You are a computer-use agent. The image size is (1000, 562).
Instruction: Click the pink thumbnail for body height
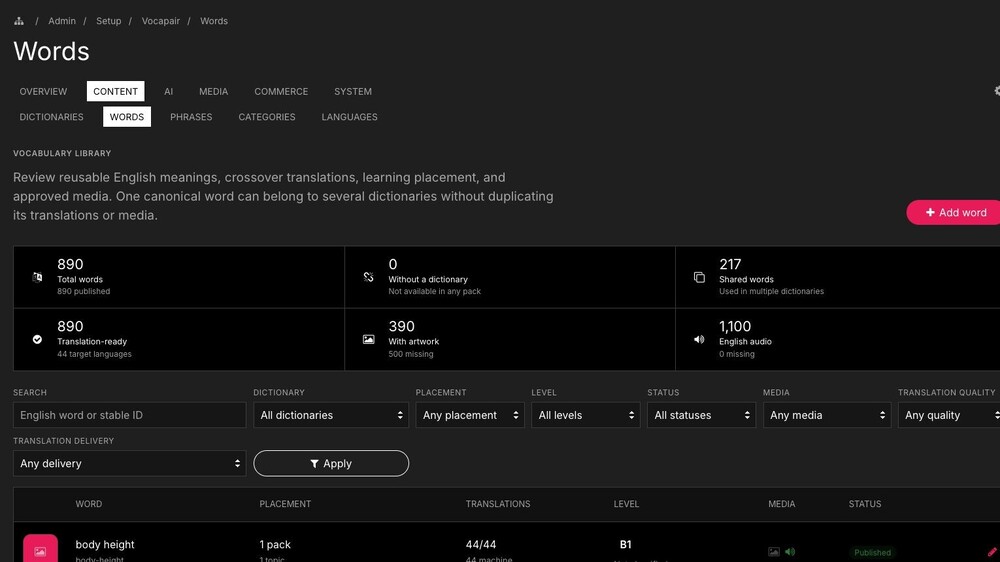tap(40, 549)
